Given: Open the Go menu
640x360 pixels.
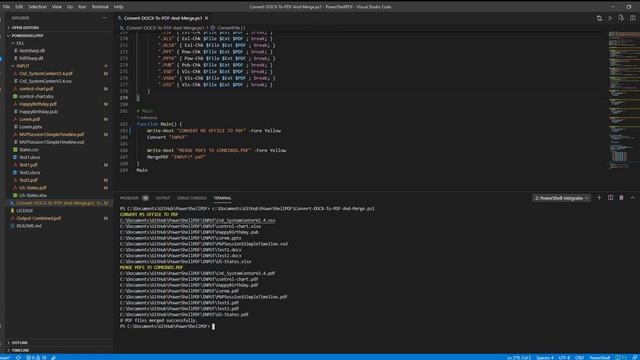Looking at the screenshot, I should tap(70, 7).
